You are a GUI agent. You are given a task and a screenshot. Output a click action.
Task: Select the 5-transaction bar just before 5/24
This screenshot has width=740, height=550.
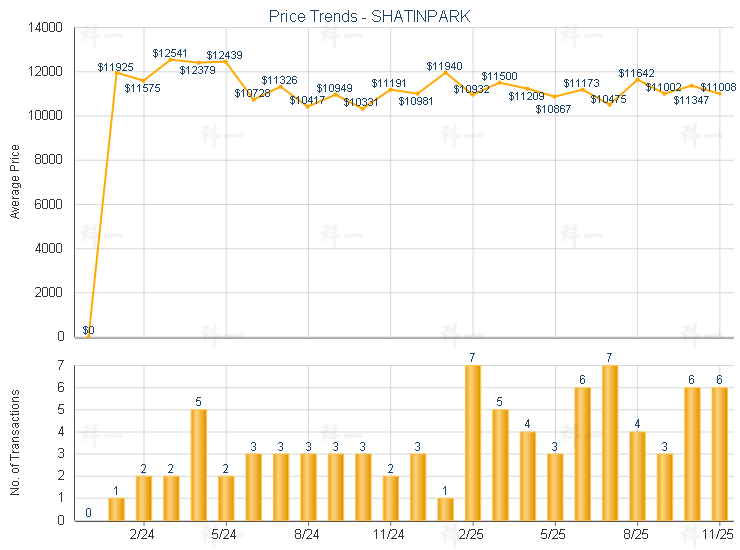198,464
